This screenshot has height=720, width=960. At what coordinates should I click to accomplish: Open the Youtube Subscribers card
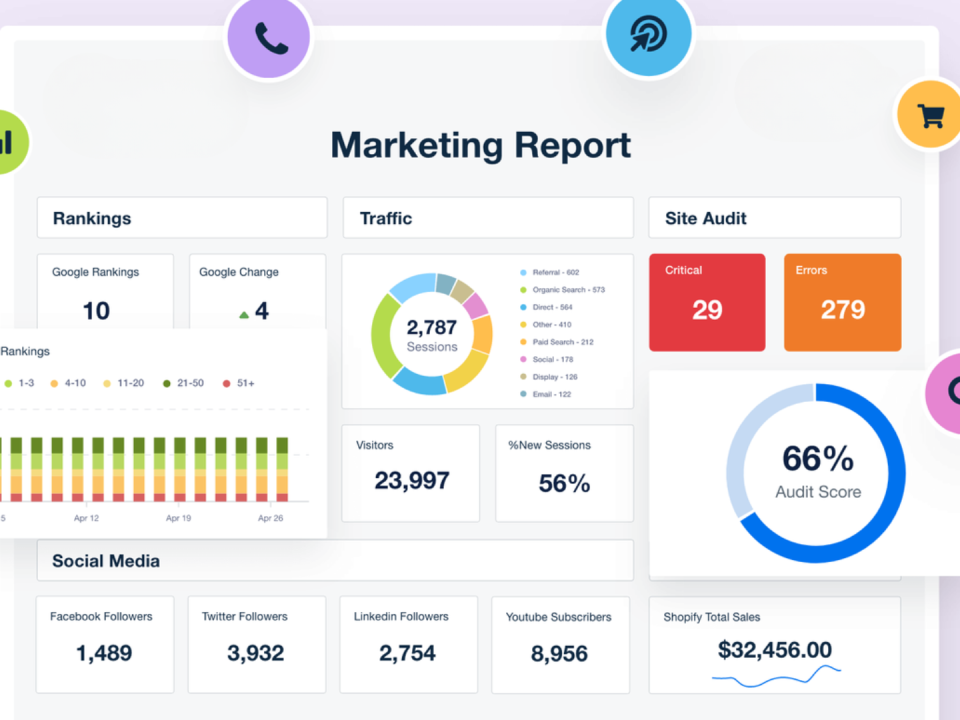[560, 645]
